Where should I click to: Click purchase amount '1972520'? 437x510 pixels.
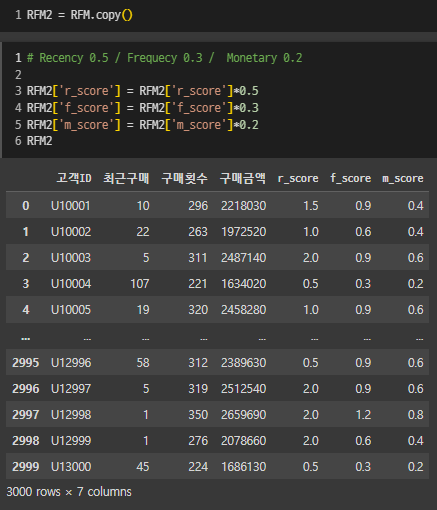244,232
